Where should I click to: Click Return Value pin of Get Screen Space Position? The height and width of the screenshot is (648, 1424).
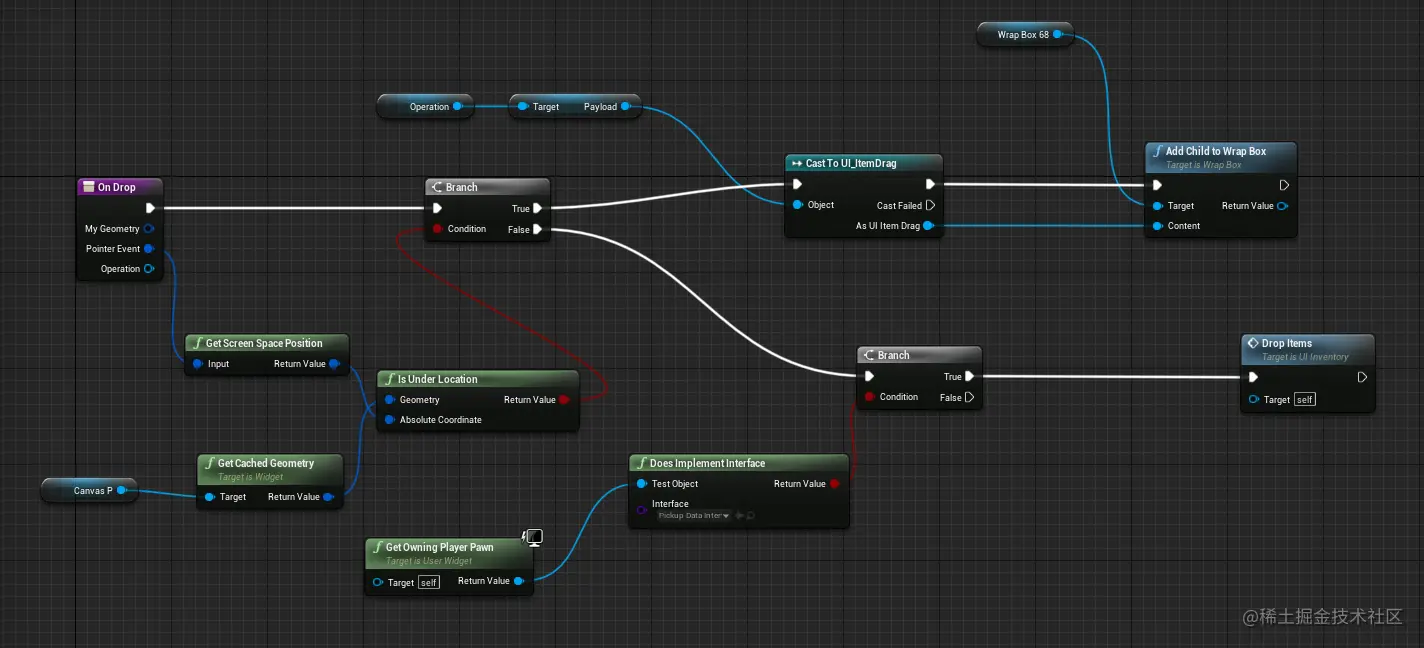click(x=334, y=364)
